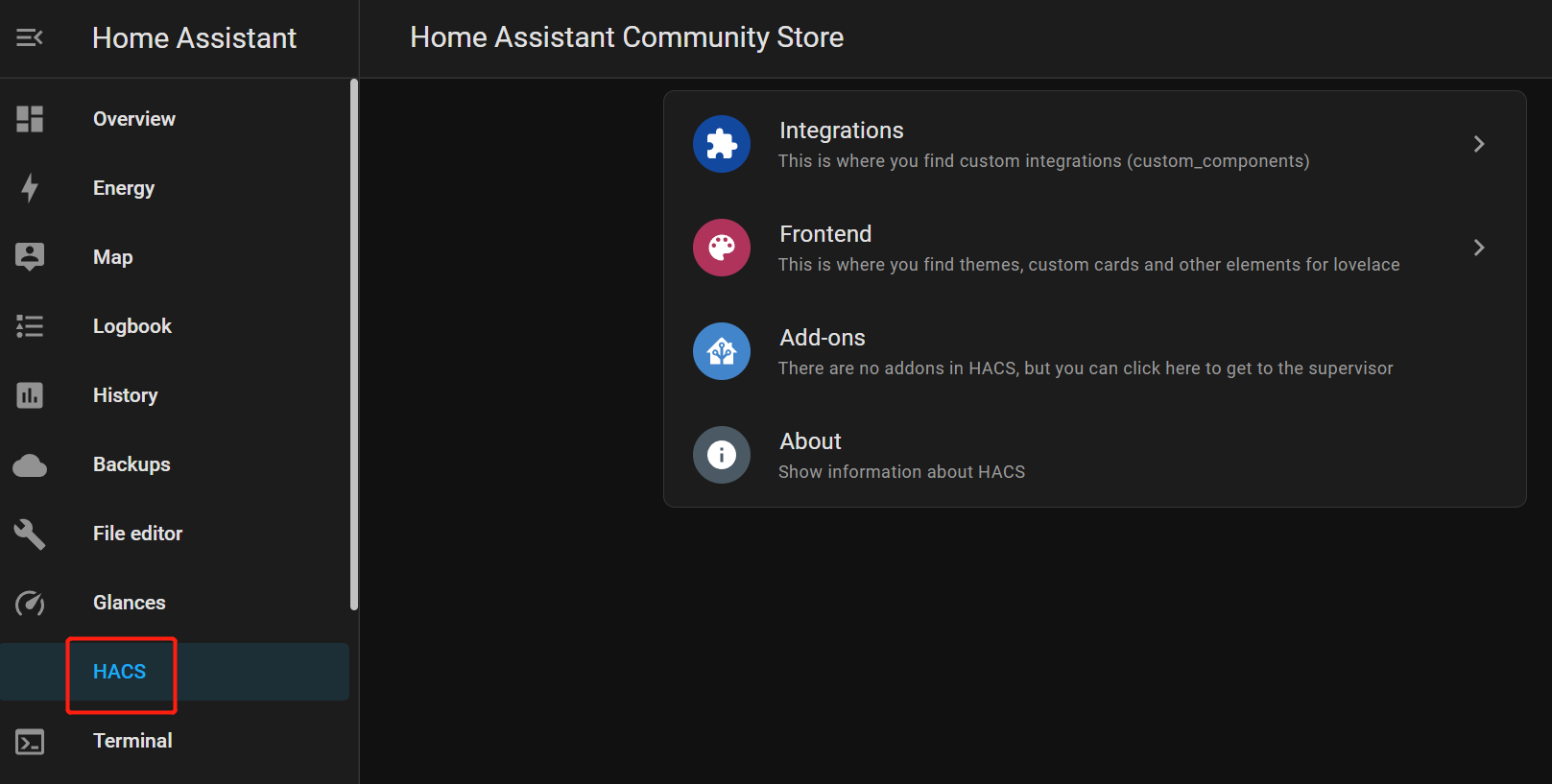Open the Frontend section title
The height and width of the screenshot is (784, 1552).
[x=825, y=234]
